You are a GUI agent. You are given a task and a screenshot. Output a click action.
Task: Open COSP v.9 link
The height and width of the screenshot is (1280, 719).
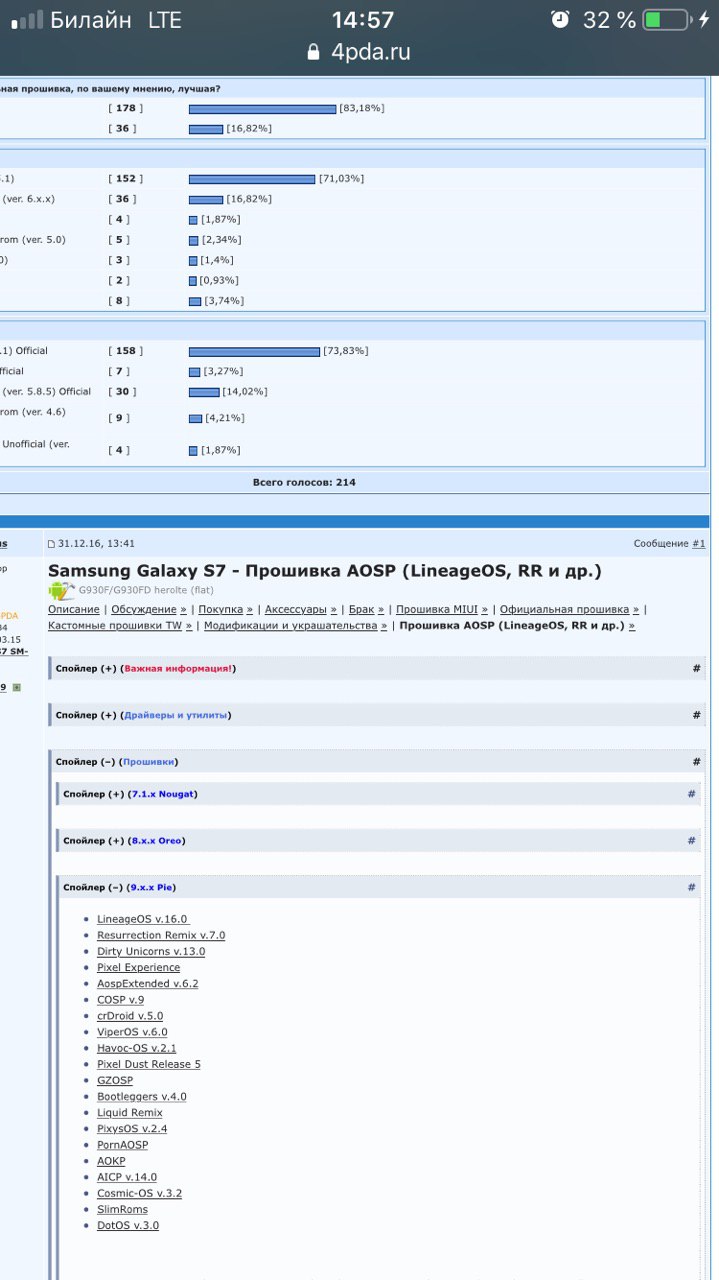click(120, 999)
